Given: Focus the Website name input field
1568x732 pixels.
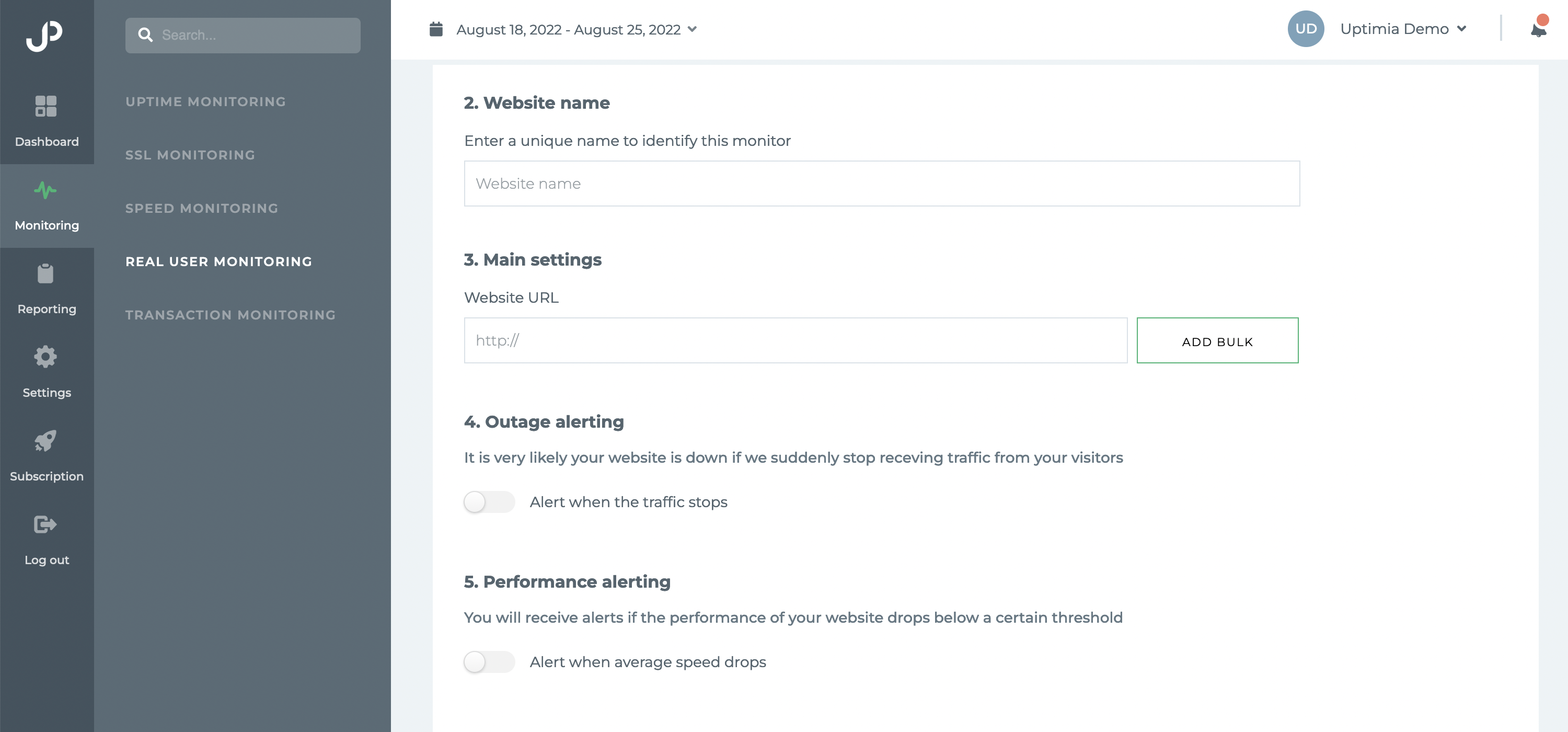Looking at the screenshot, I should click(x=881, y=184).
